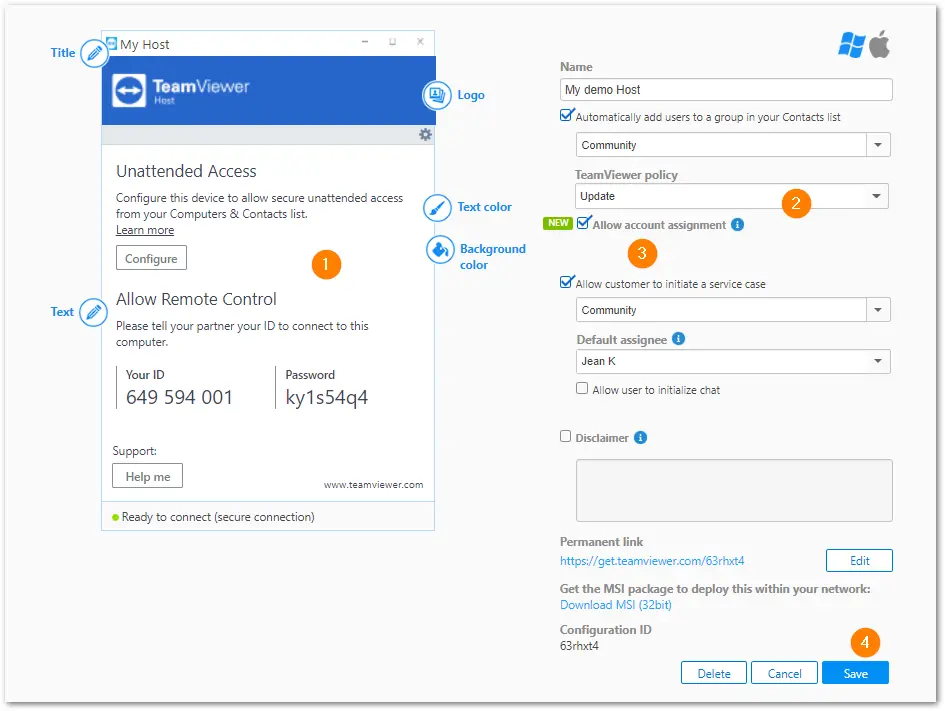Click the Configuration ID value 63rhxt4
The image size is (945, 711).
point(579,646)
